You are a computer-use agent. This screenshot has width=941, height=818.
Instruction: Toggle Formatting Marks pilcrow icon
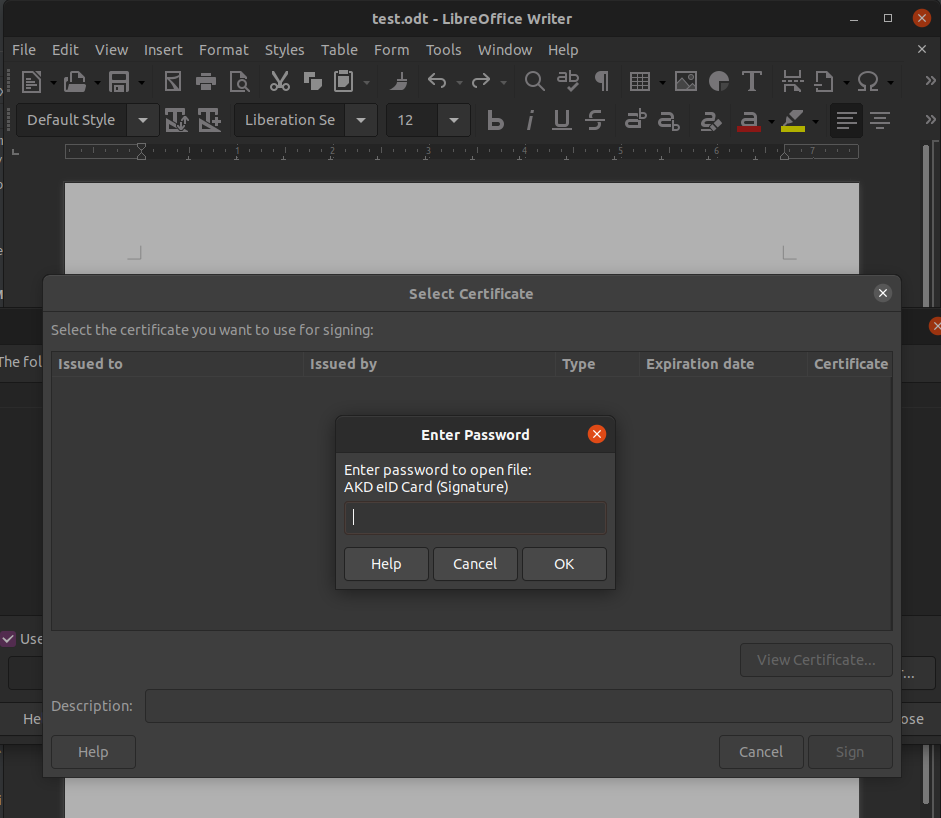point(601,82)
